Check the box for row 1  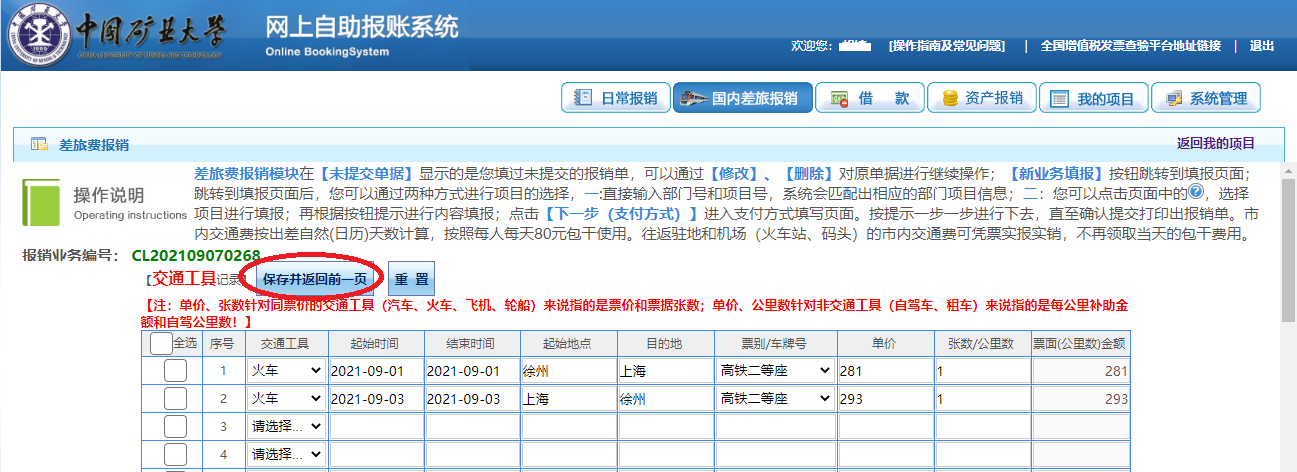[175, 371]
